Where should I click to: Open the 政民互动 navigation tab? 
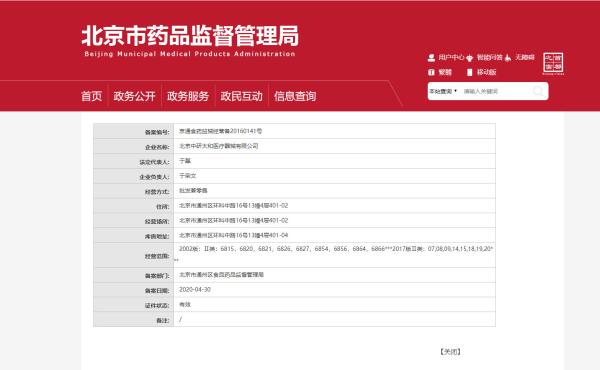pyautogui.click(x=241, y=96)
